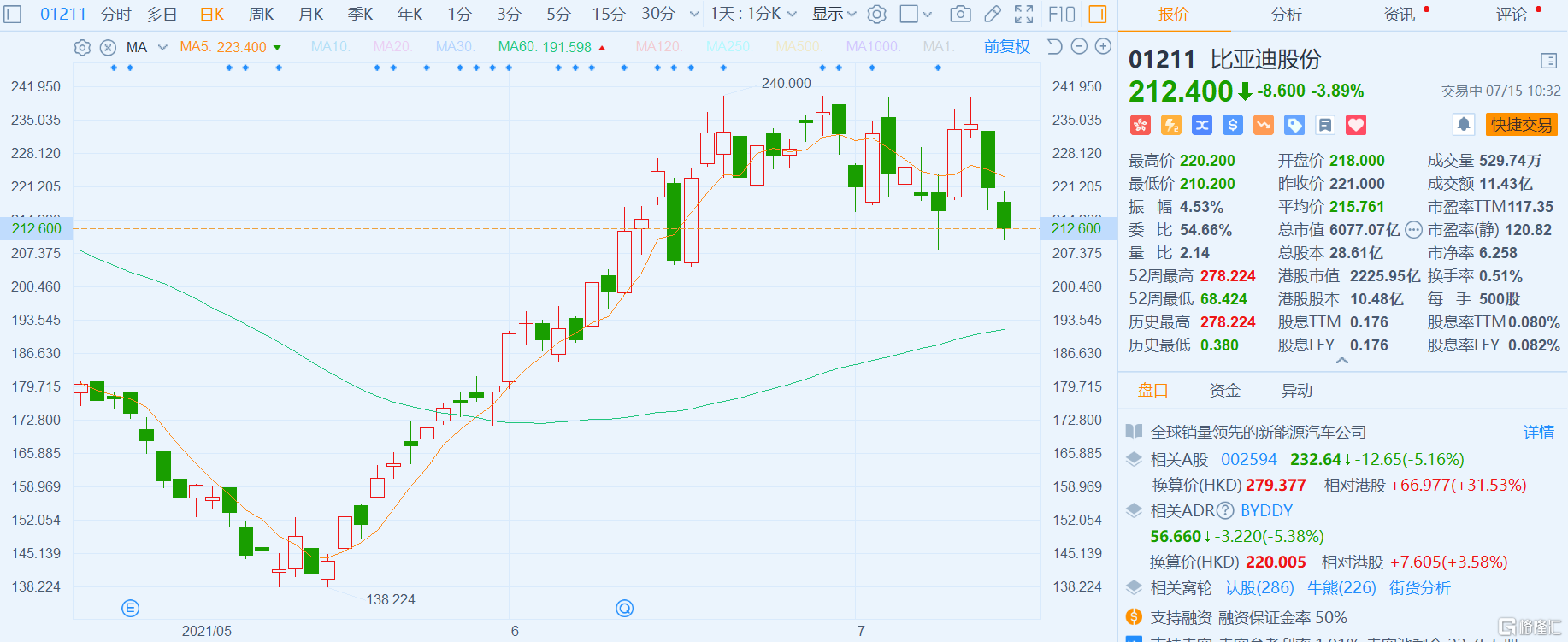The width and height of the screenshot is (1568, 642).
Task: Open the 分析 analysis tab
Action: [1286, 15]
